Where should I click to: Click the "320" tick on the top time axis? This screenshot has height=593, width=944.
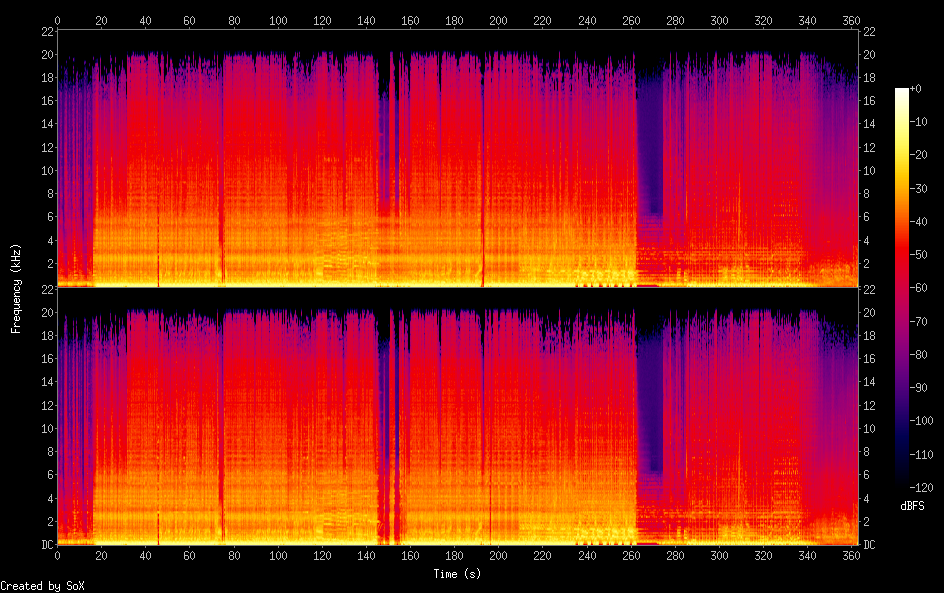[763, 20]
